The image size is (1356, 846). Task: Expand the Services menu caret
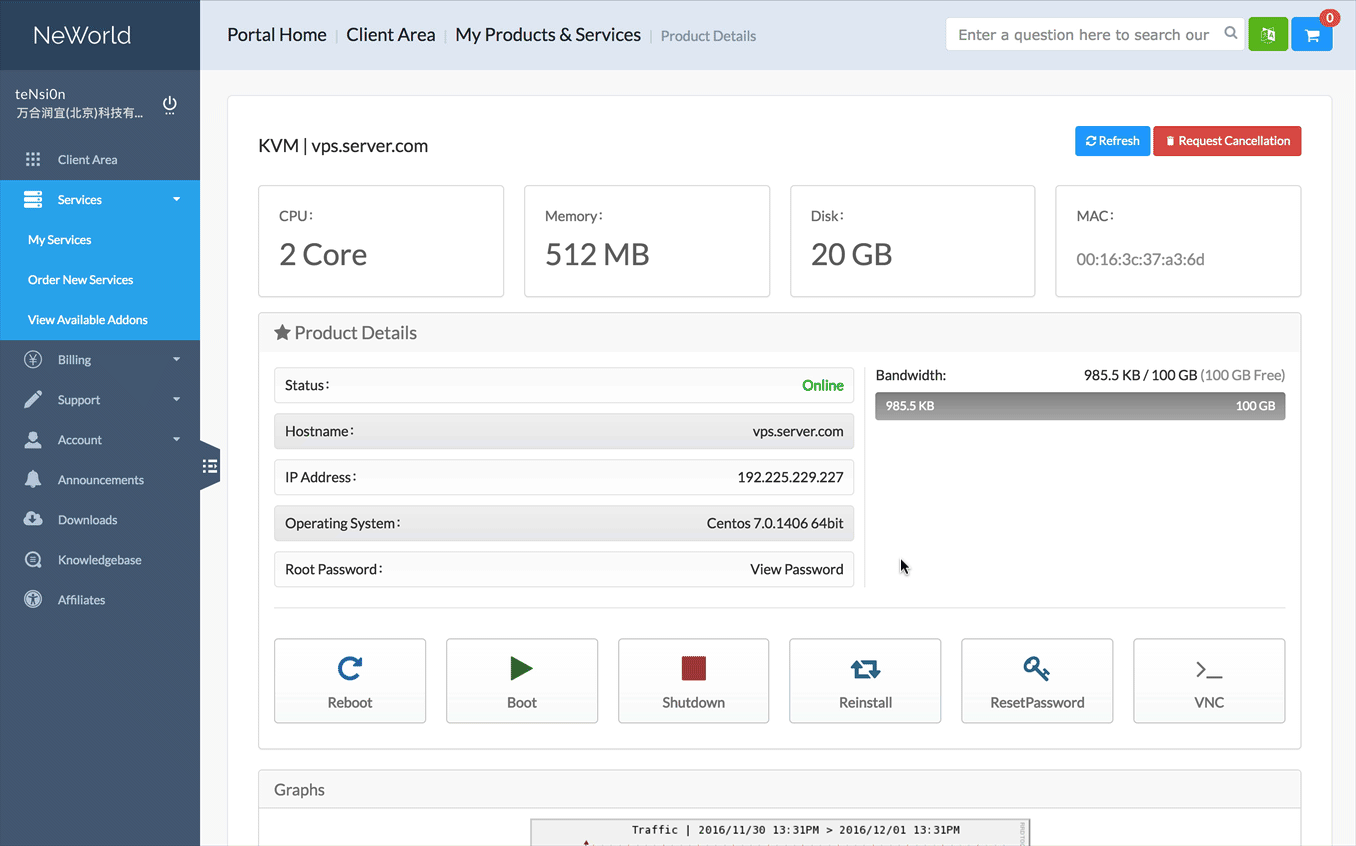click(177, 199)
